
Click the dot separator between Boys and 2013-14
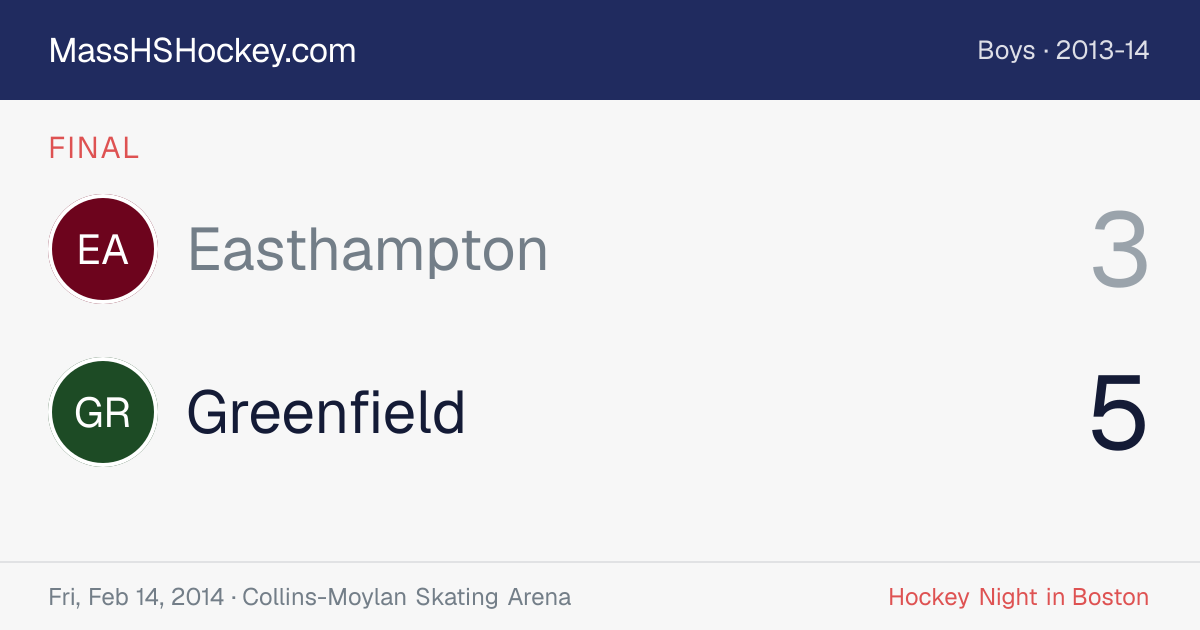point(1046,51)
